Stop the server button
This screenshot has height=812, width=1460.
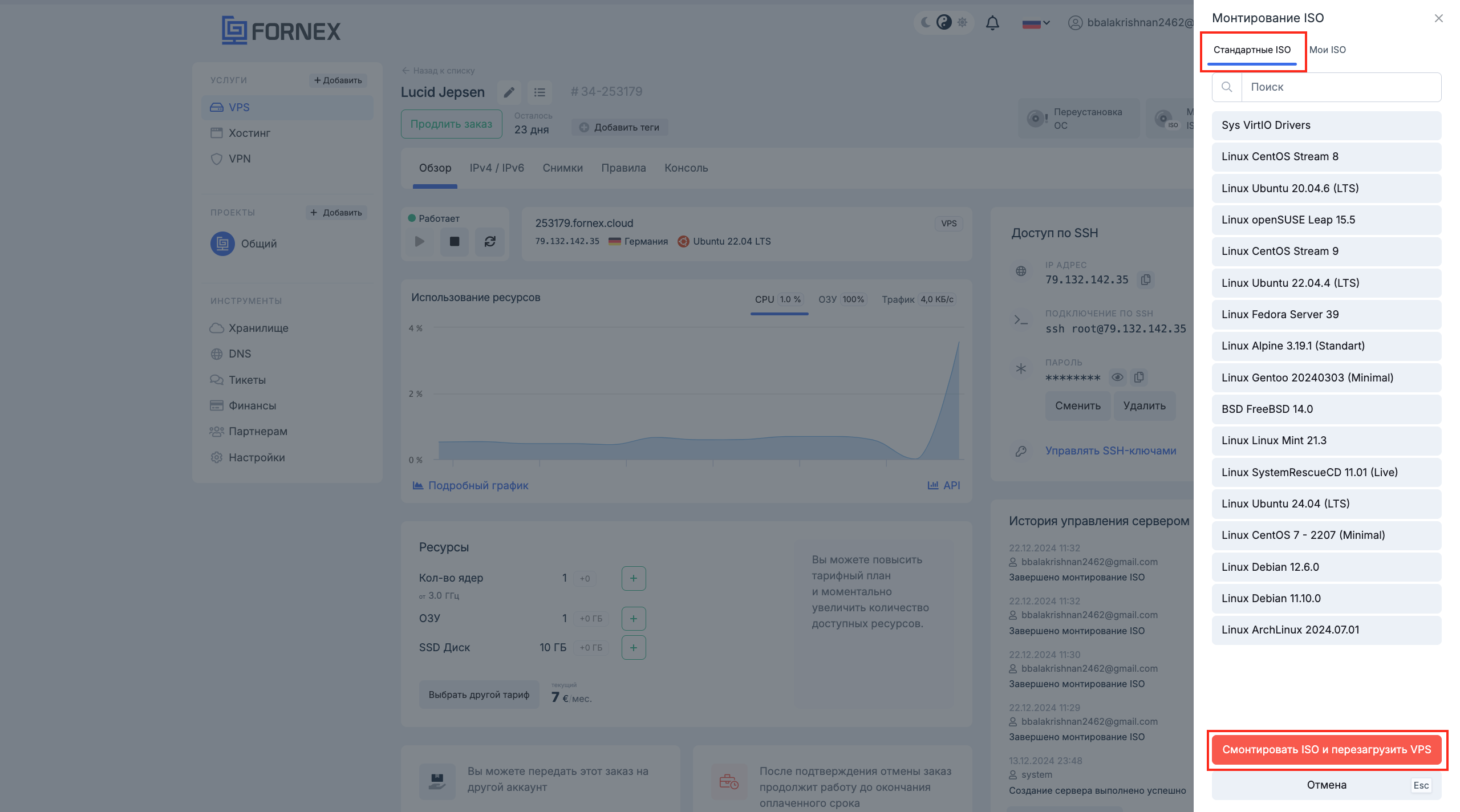(x=455, y=241)
